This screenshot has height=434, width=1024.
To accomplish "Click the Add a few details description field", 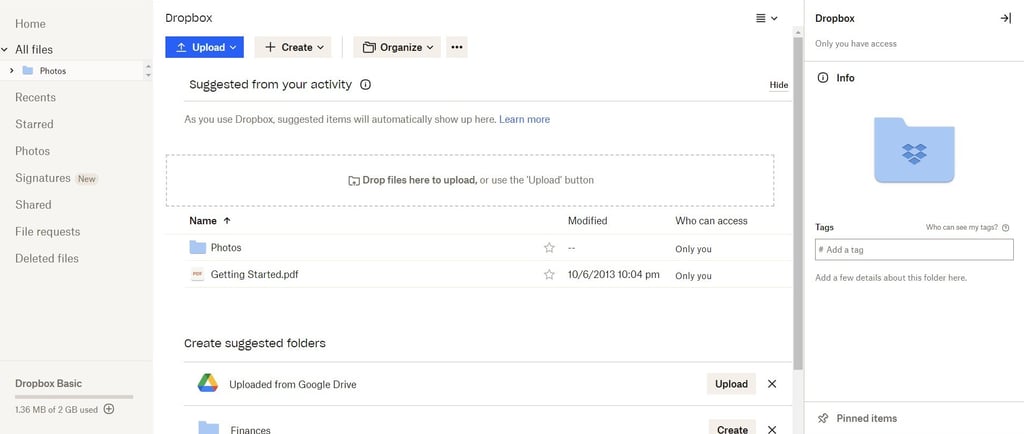I will tap(891, 278).
